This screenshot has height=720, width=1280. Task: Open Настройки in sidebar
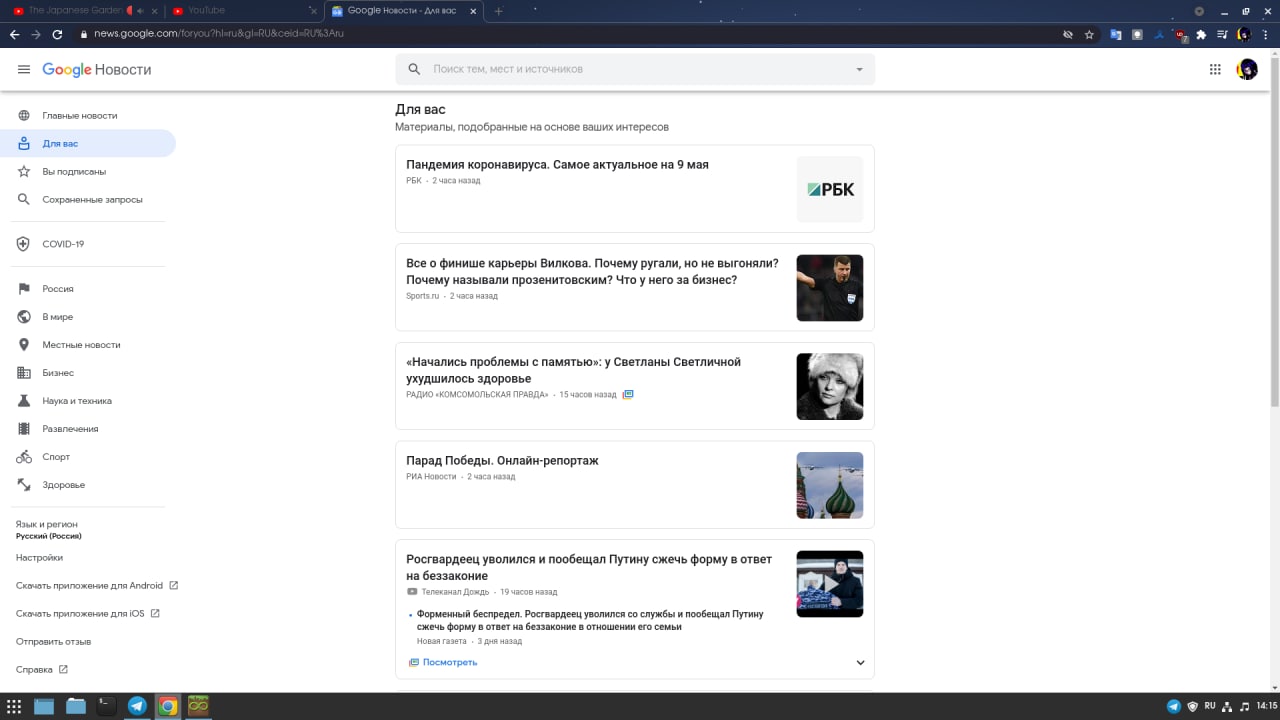[39, 557]
